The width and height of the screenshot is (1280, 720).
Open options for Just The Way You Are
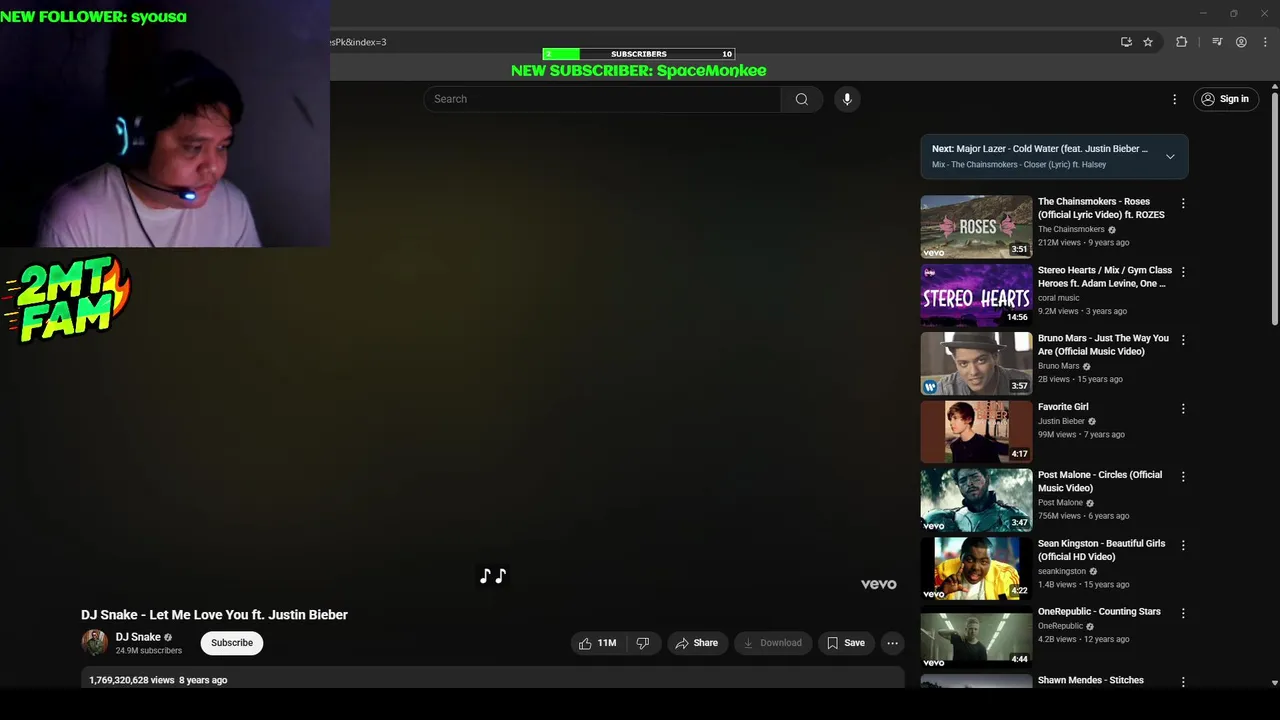coord(1183,340)
